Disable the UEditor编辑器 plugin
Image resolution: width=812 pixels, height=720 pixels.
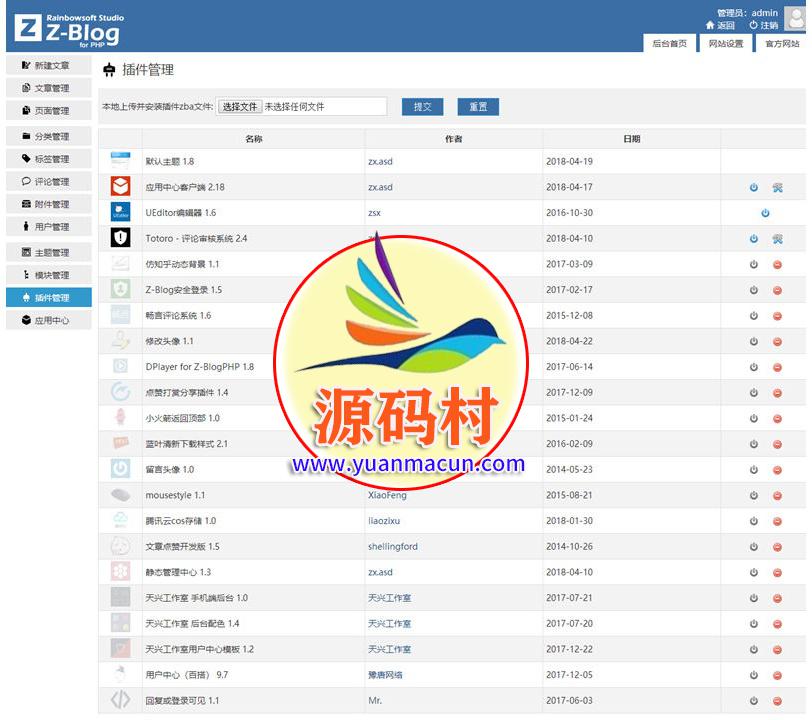tap(765, 213)
